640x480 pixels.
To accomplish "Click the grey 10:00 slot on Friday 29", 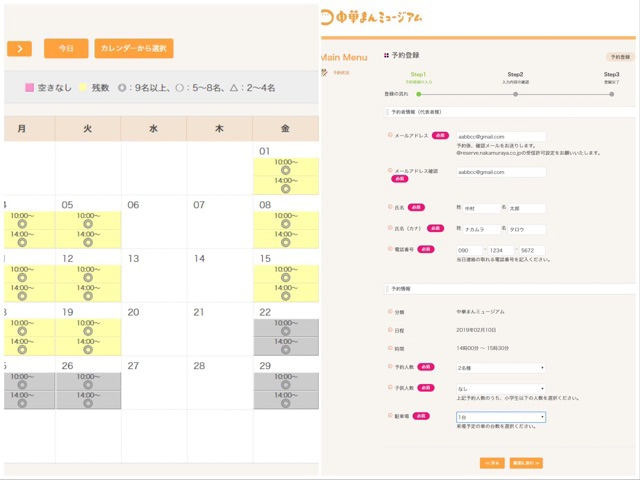I will (x=286, y=381).
